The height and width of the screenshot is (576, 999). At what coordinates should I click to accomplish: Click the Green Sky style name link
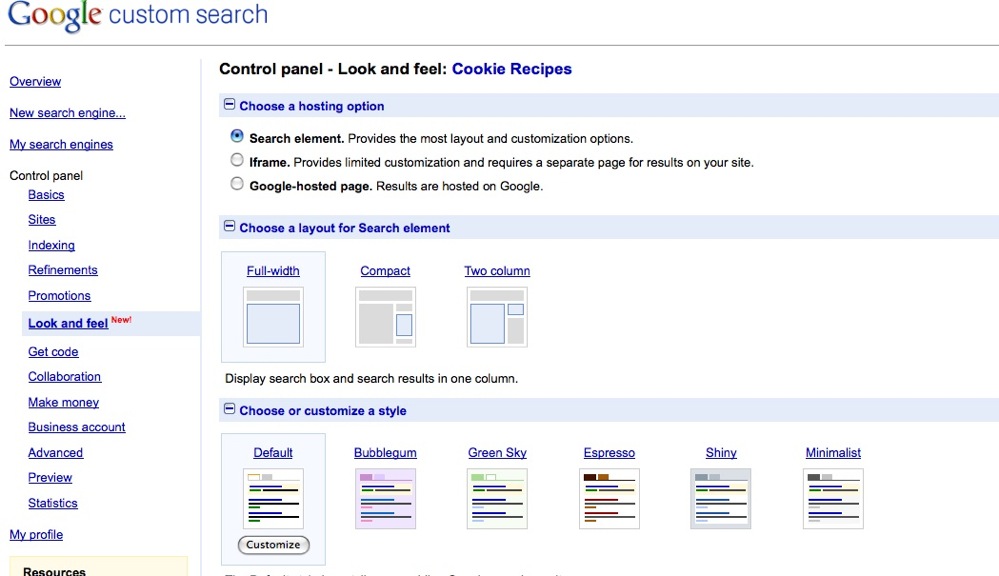[x=497, y=453]
